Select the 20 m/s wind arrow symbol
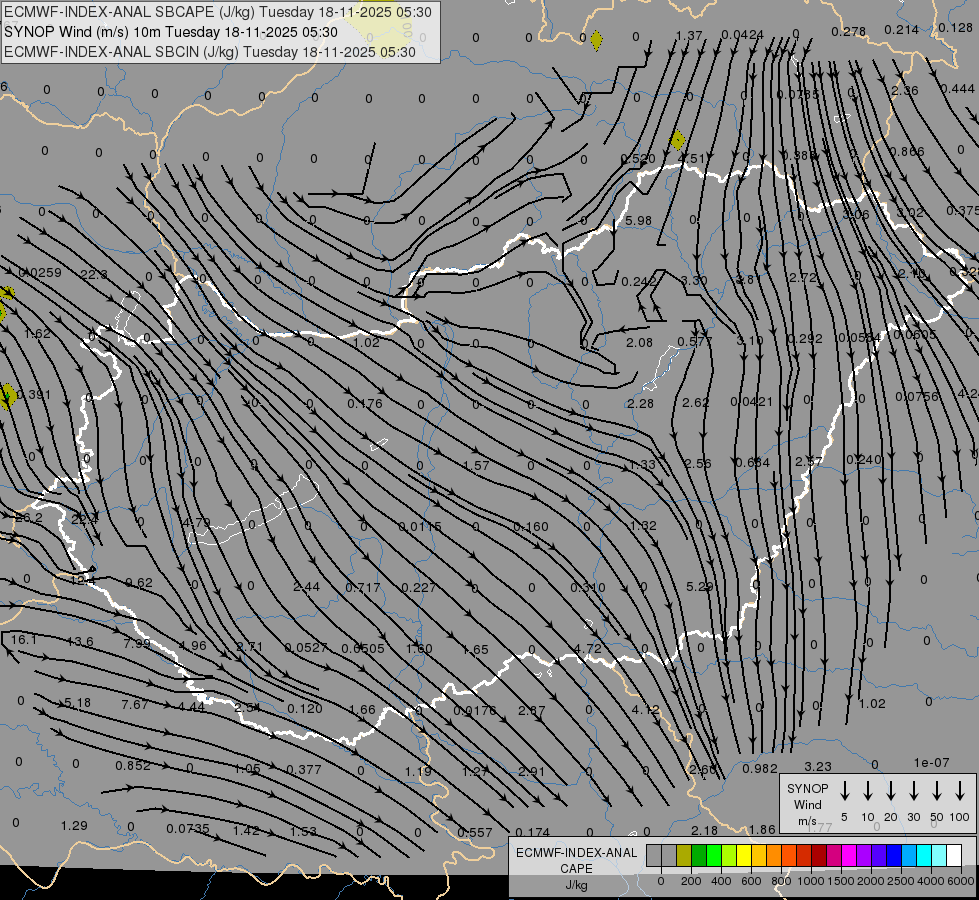This screenshot has width=979, height=900. [891, 791]
